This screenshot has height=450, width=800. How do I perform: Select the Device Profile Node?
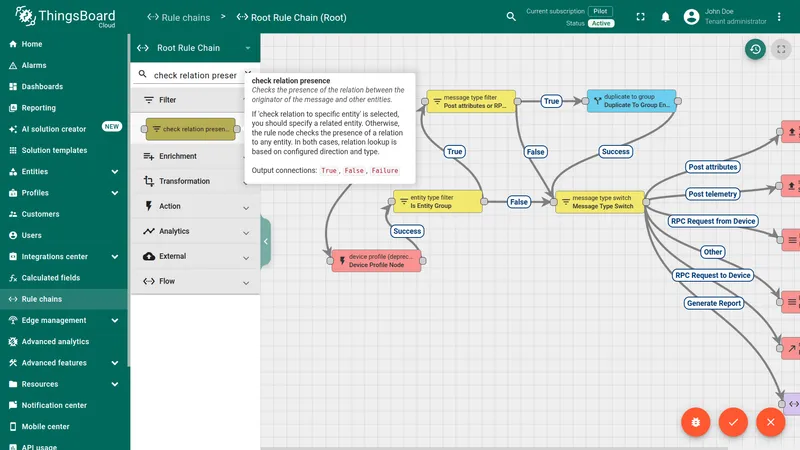click(377, 261)
